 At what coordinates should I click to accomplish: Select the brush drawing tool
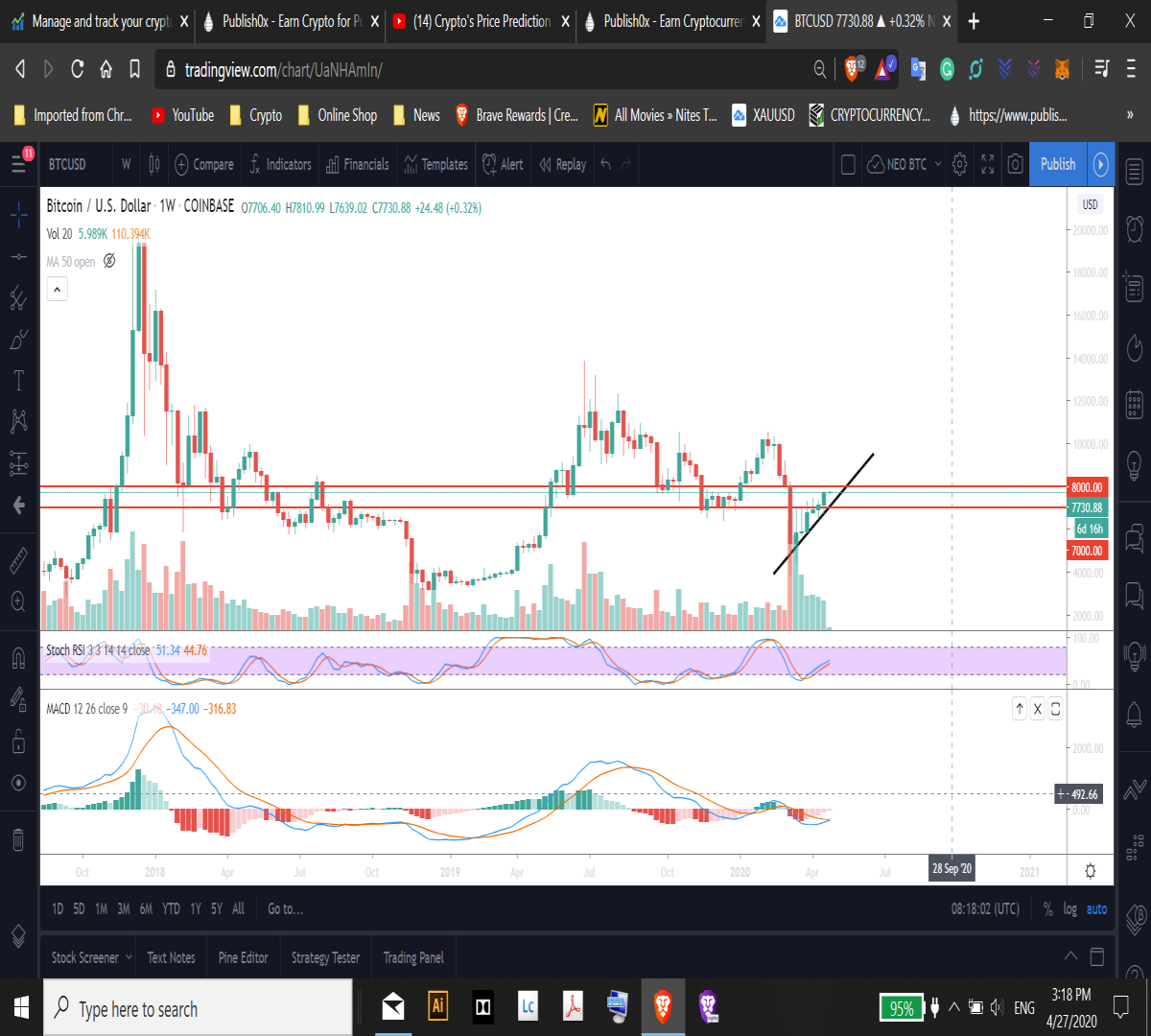18,340
